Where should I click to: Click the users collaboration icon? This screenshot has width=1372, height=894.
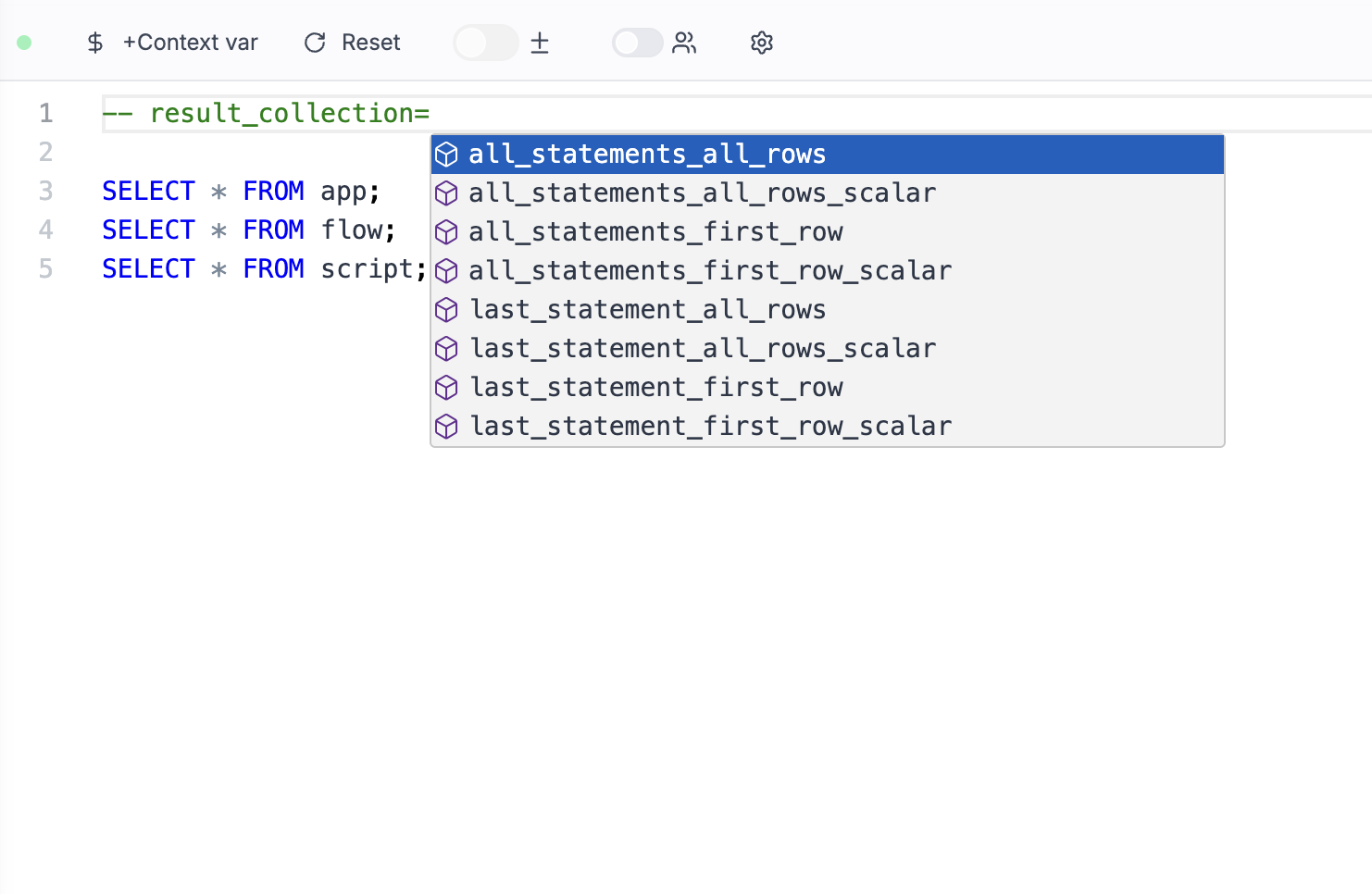click(x=684, y=43)
